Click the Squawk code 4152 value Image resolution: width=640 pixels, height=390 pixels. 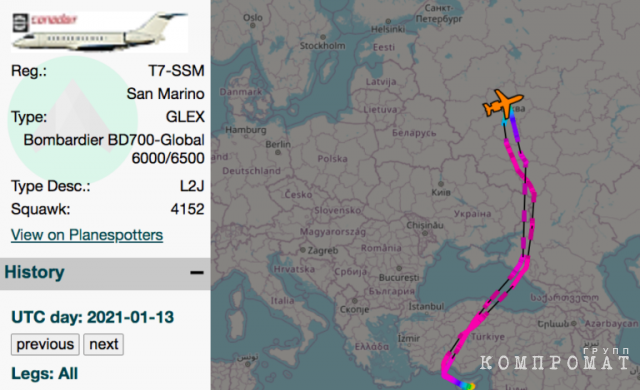tap(187, 209)
